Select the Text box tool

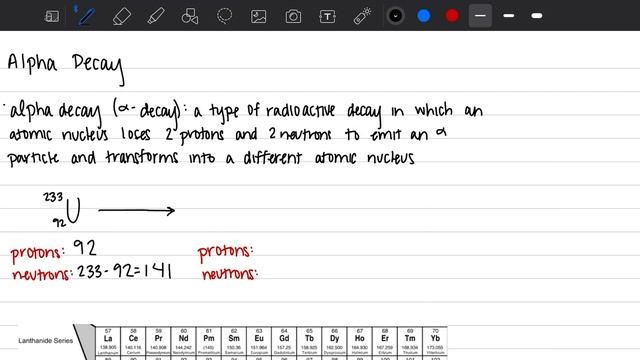coord(327,16)
